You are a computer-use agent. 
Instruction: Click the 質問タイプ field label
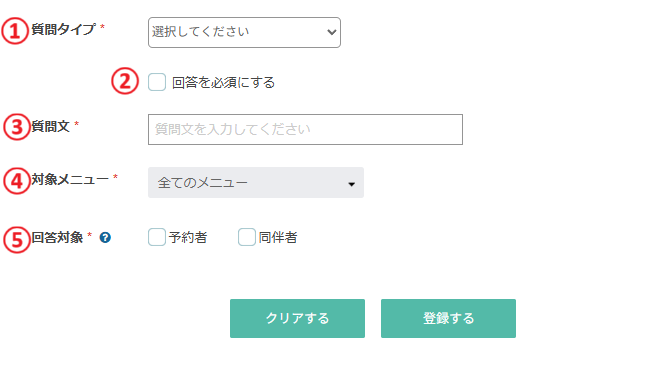click(63, 29)
